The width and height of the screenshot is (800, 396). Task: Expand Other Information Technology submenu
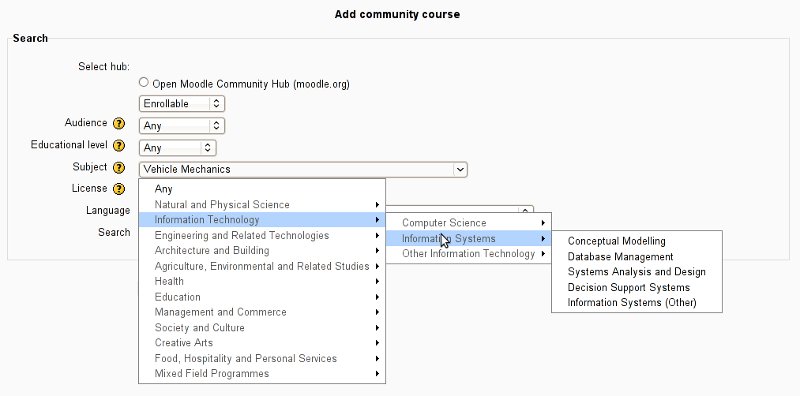468,254
